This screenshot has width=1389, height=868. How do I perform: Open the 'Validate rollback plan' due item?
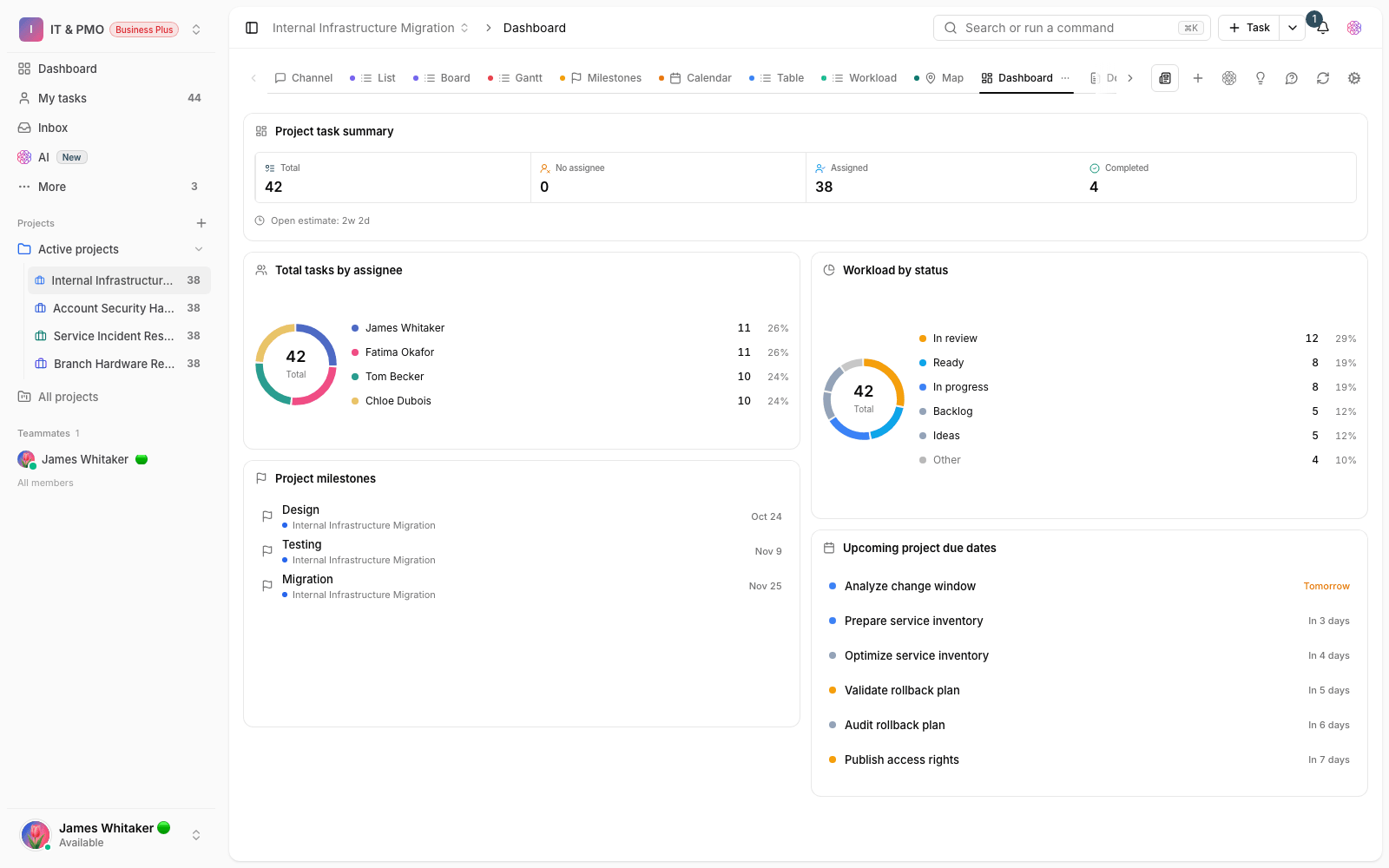(1089, 690)
